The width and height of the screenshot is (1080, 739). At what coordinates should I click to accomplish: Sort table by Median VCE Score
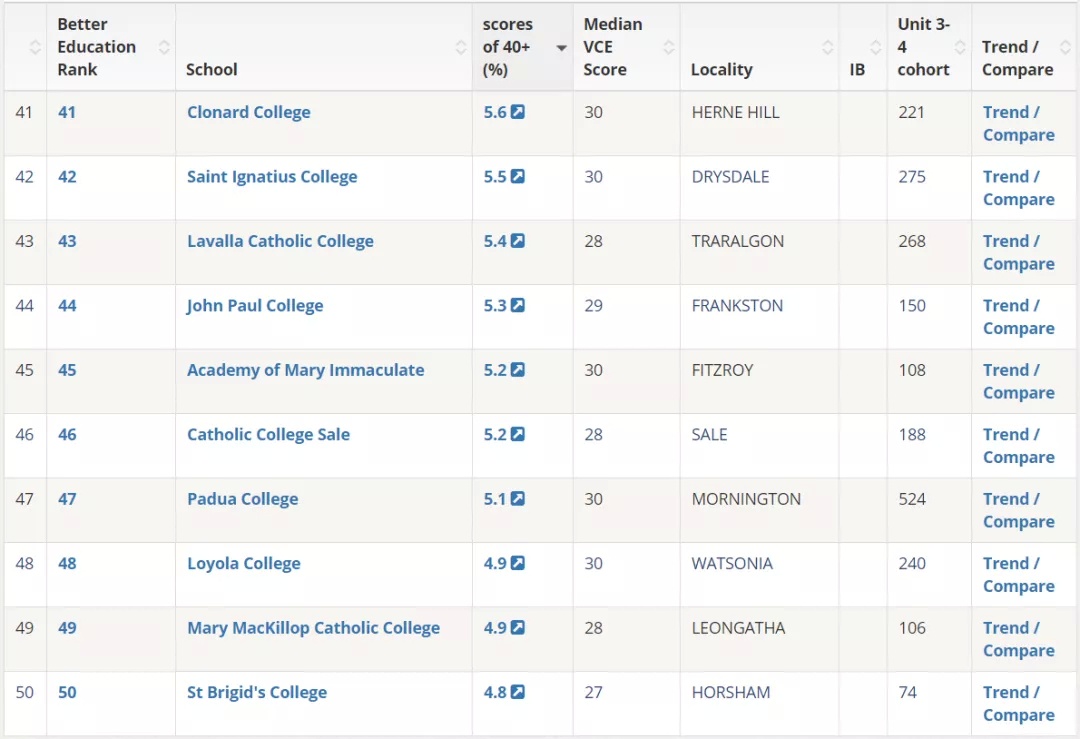point(668,47)
